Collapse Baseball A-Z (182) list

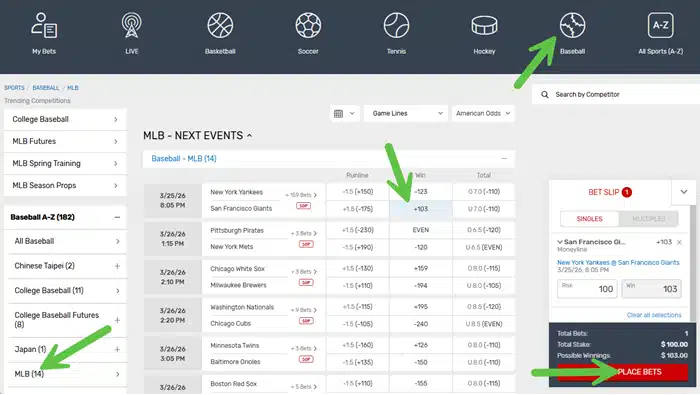117,217
